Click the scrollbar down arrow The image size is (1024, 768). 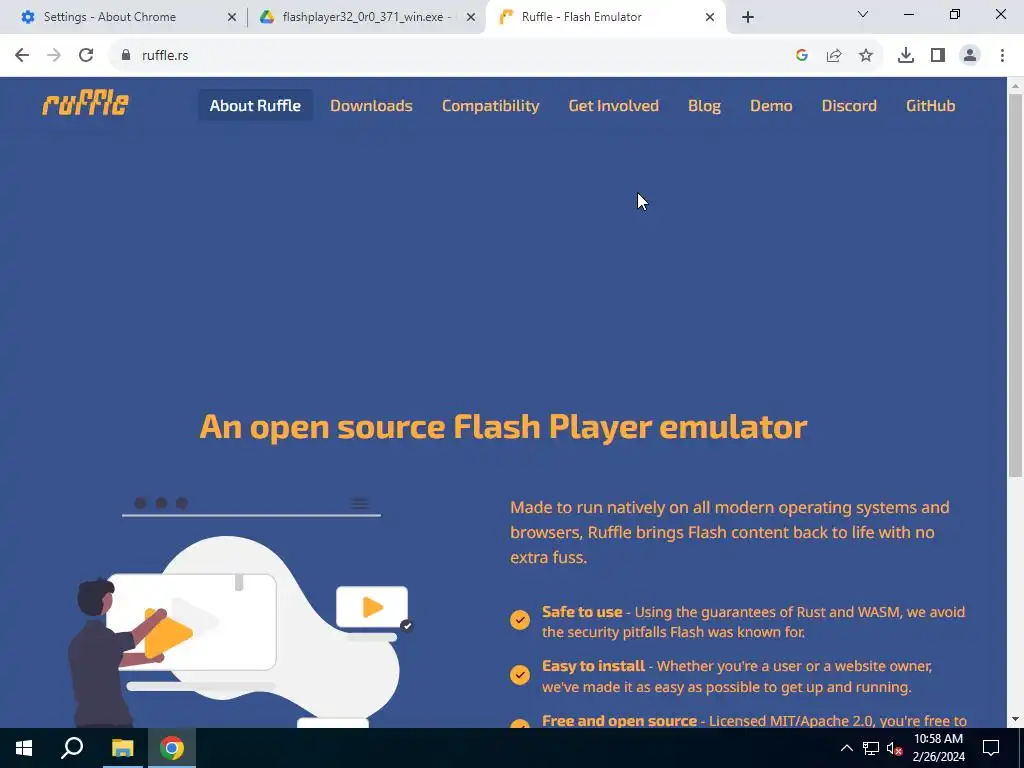1015,720
